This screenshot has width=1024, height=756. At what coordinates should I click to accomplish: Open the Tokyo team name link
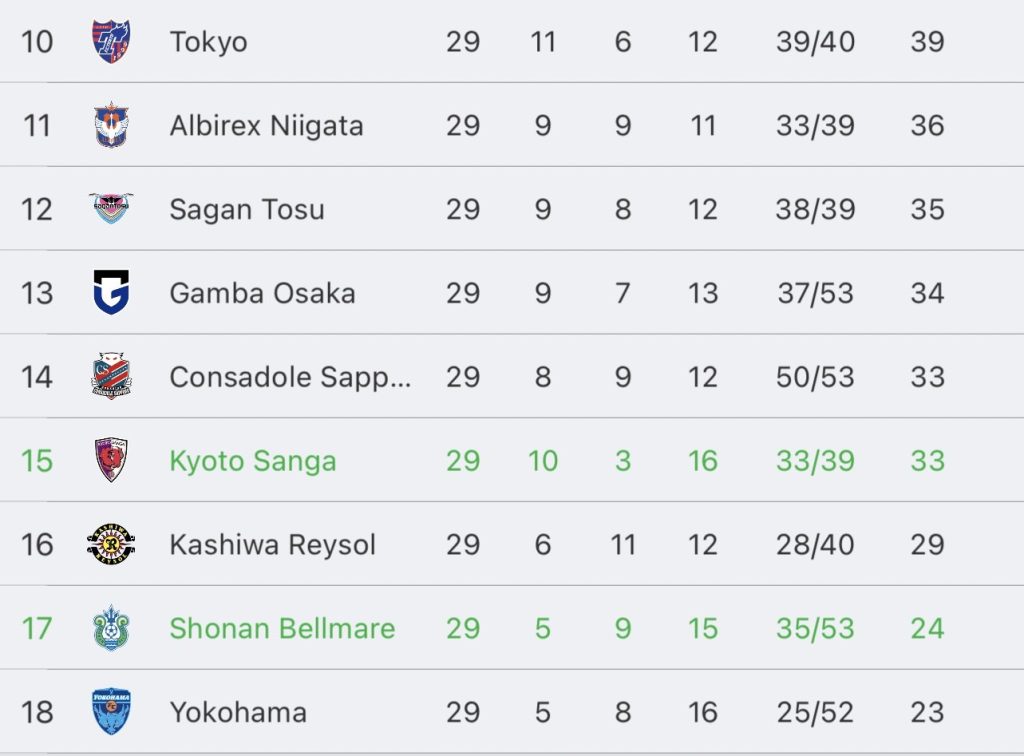[x=208, y=42]
